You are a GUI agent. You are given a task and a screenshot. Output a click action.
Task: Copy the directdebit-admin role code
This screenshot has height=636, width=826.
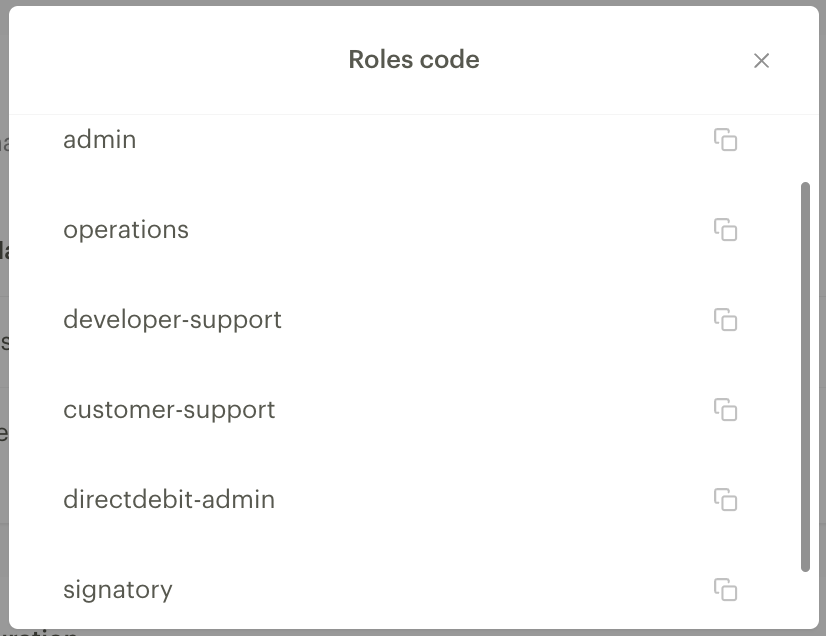(725, 500)
